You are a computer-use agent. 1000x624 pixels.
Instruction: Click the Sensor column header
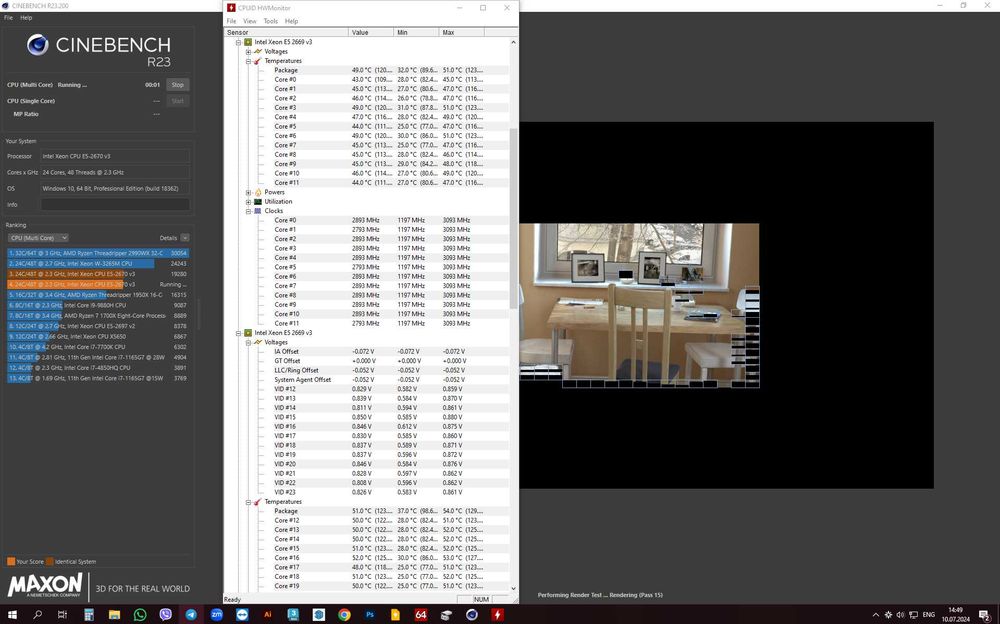tap(286, 32)
